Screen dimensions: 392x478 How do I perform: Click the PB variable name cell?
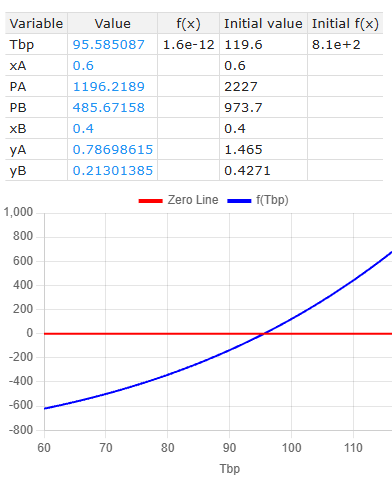point(36,107)
